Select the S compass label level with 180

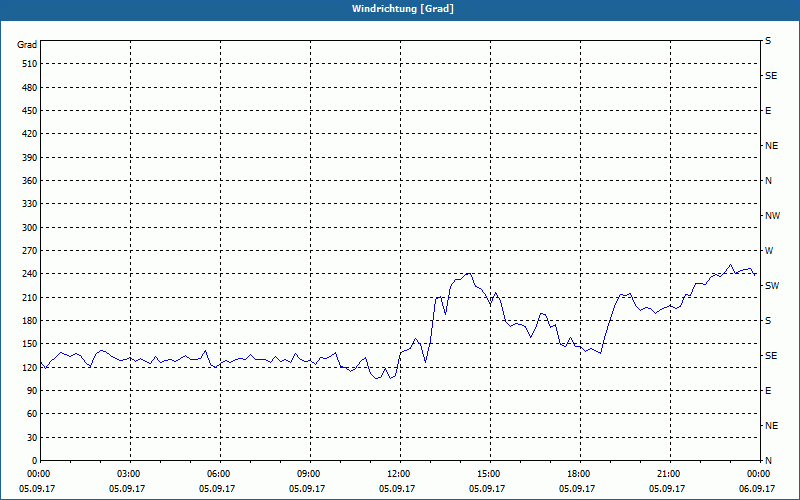768,321
